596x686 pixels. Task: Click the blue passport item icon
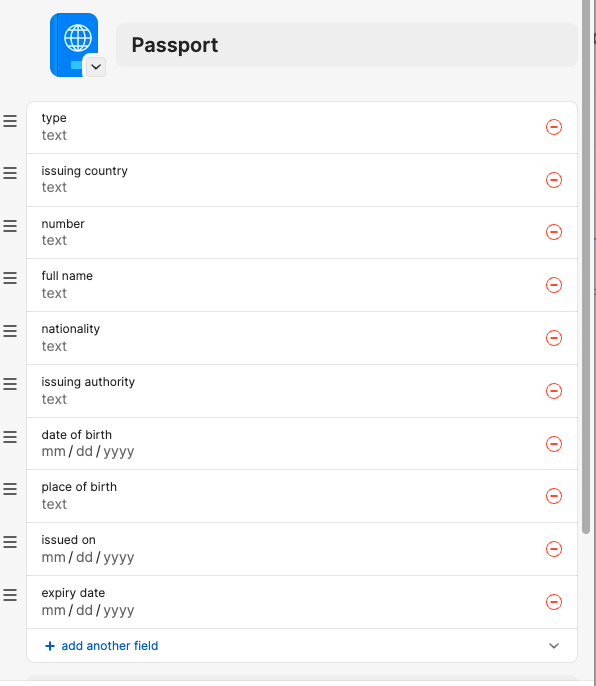[74, 45]
